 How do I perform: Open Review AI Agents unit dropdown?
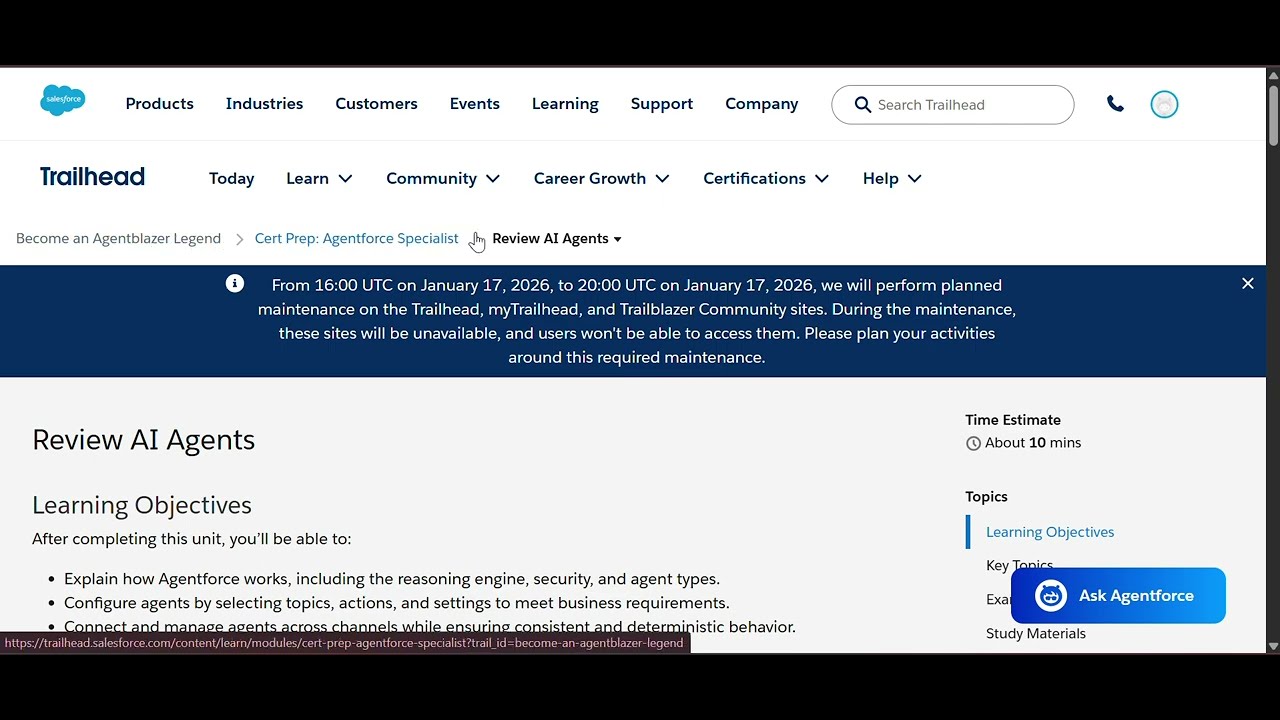coord(556,238)
